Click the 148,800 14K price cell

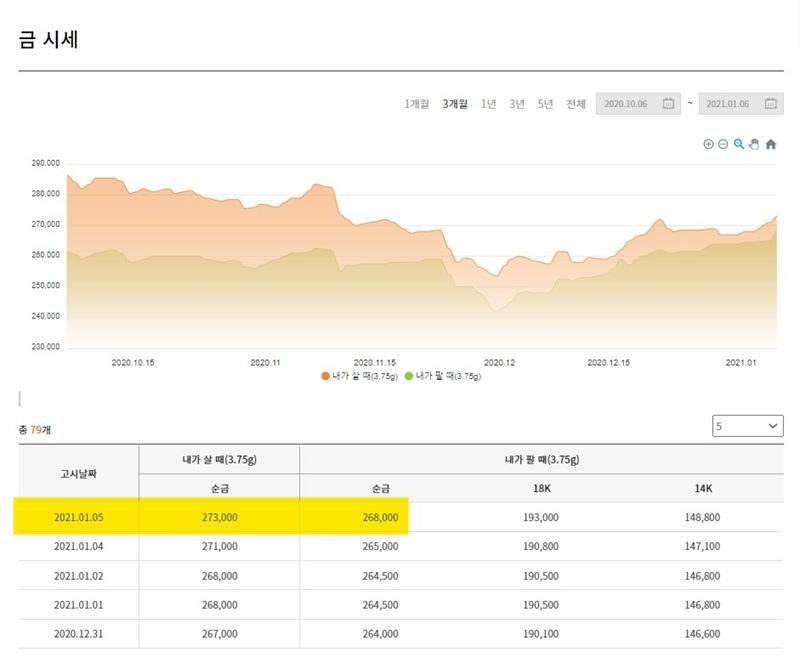[x=702, y=517]
